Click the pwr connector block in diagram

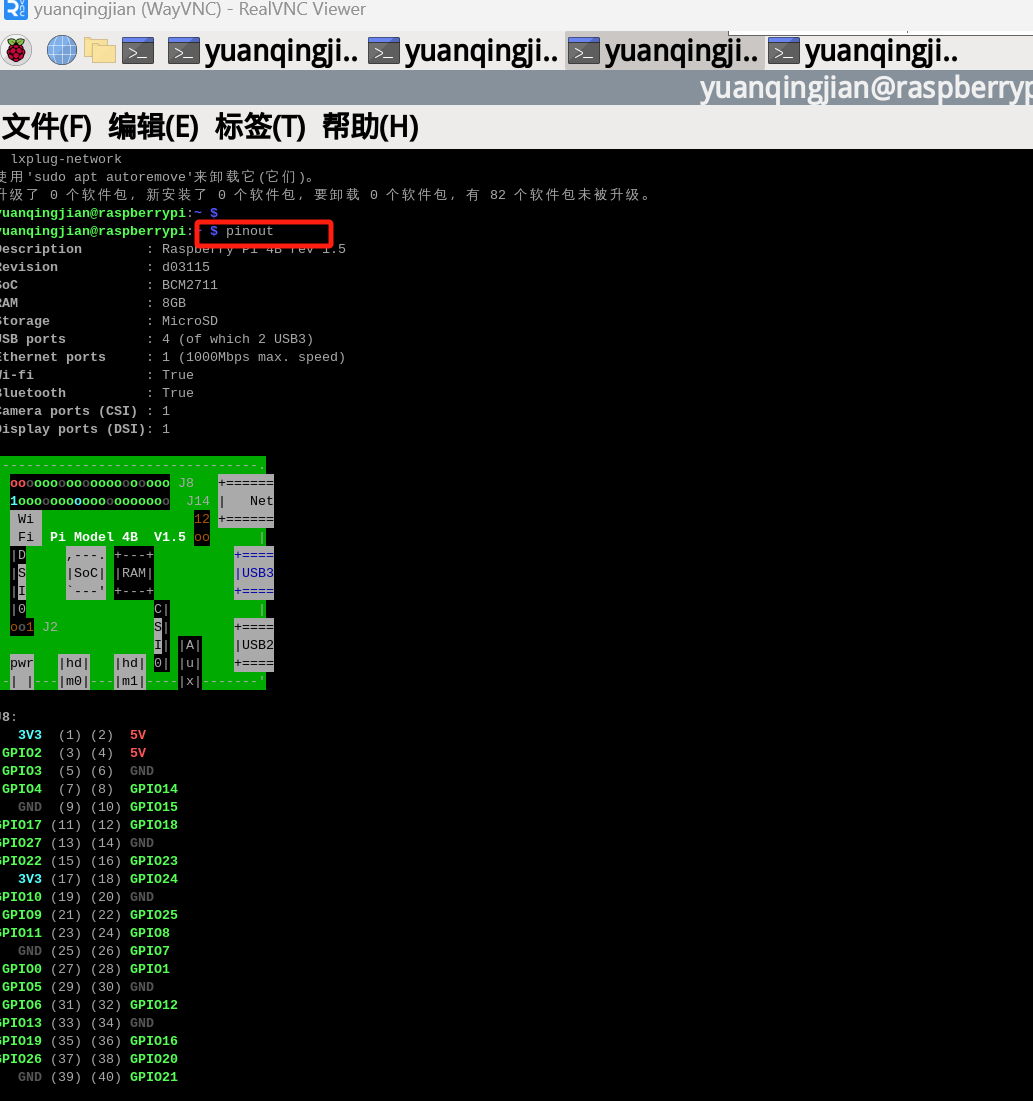[x=22, y=672]
